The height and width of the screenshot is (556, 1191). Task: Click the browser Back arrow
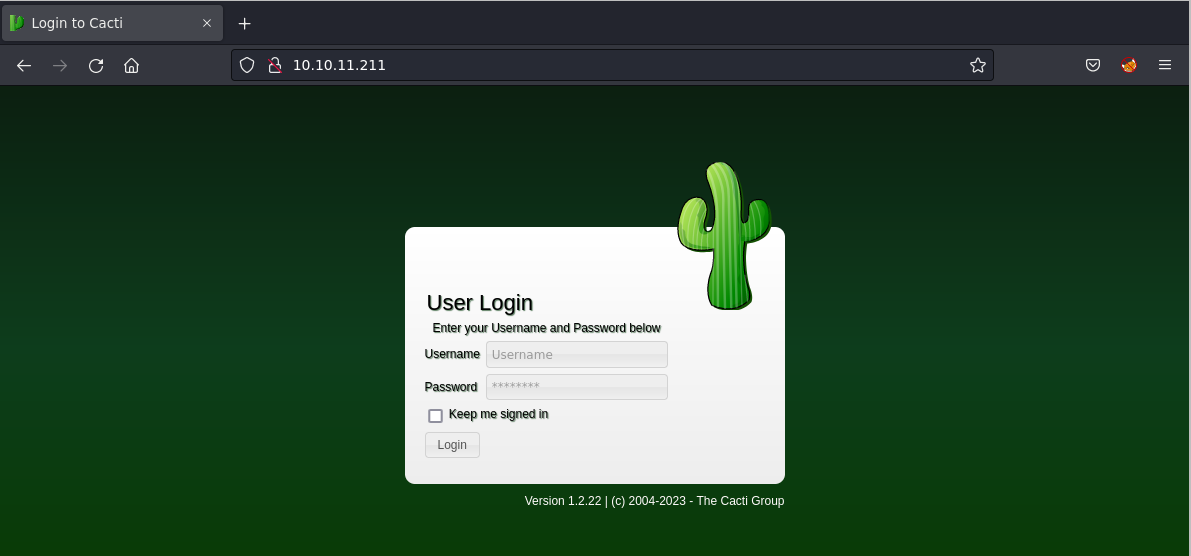pos(24,65)
